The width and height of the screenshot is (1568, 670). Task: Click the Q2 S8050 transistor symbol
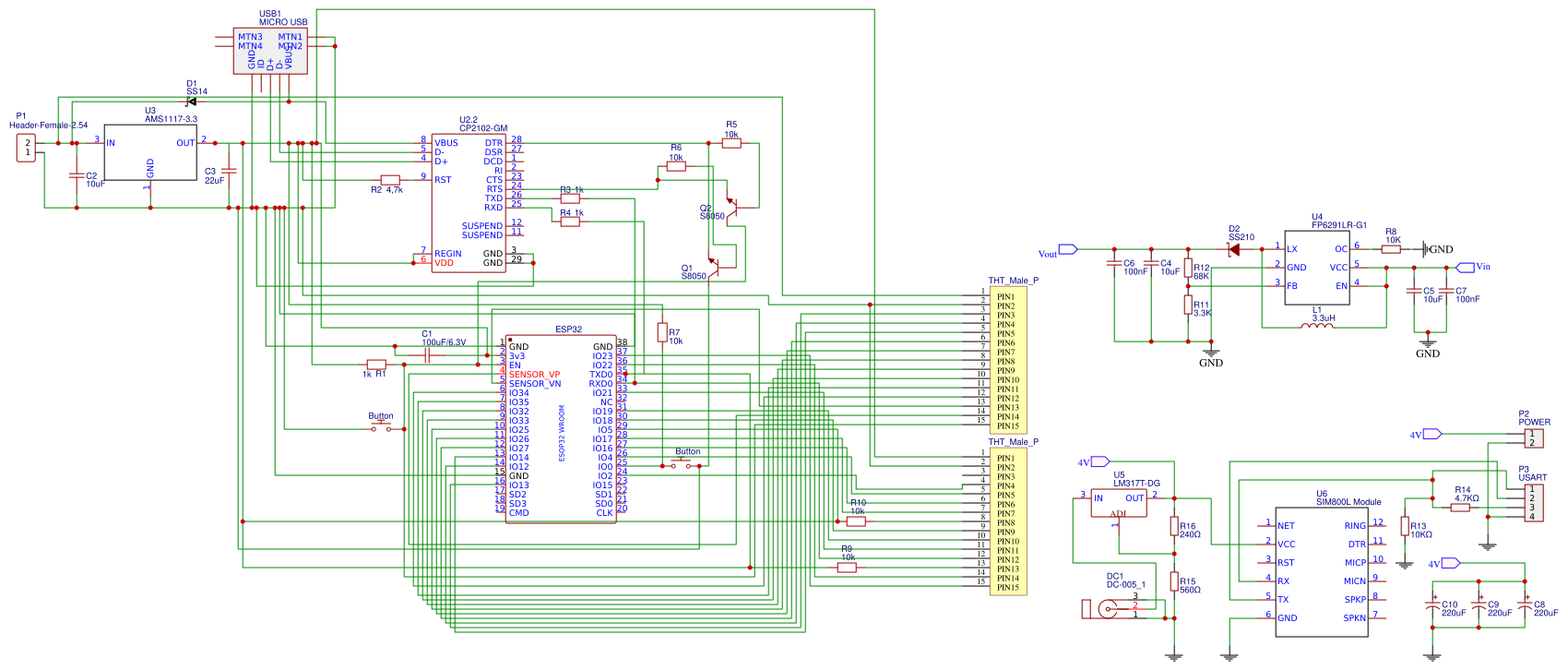click(732, 208)
